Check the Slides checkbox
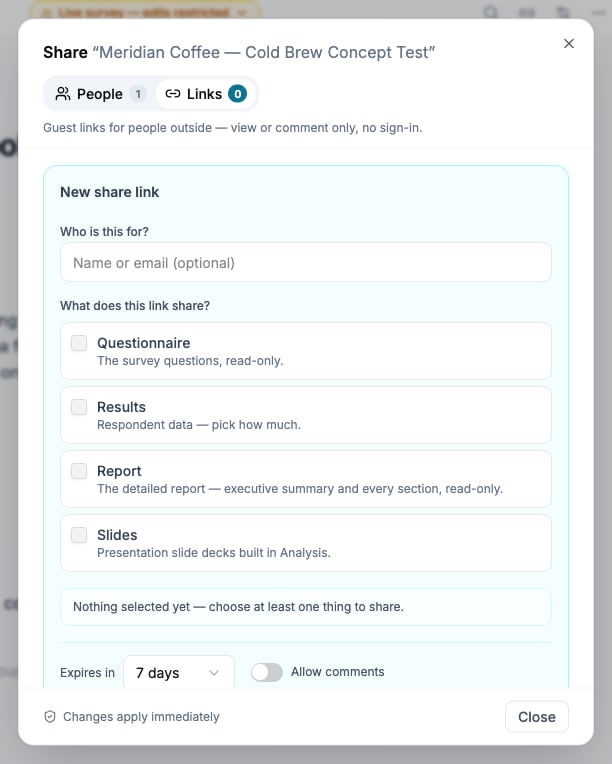This screenshot has height=764, width=612. click(x=79, y=535)
